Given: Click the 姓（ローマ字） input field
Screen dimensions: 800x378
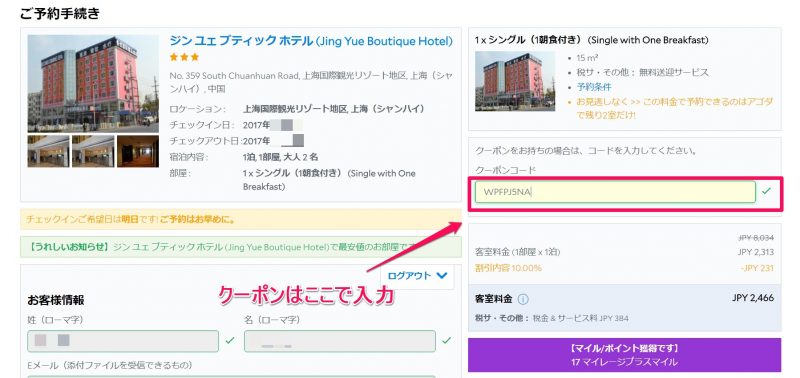Looking at the screenshot, I should [123, 341].
